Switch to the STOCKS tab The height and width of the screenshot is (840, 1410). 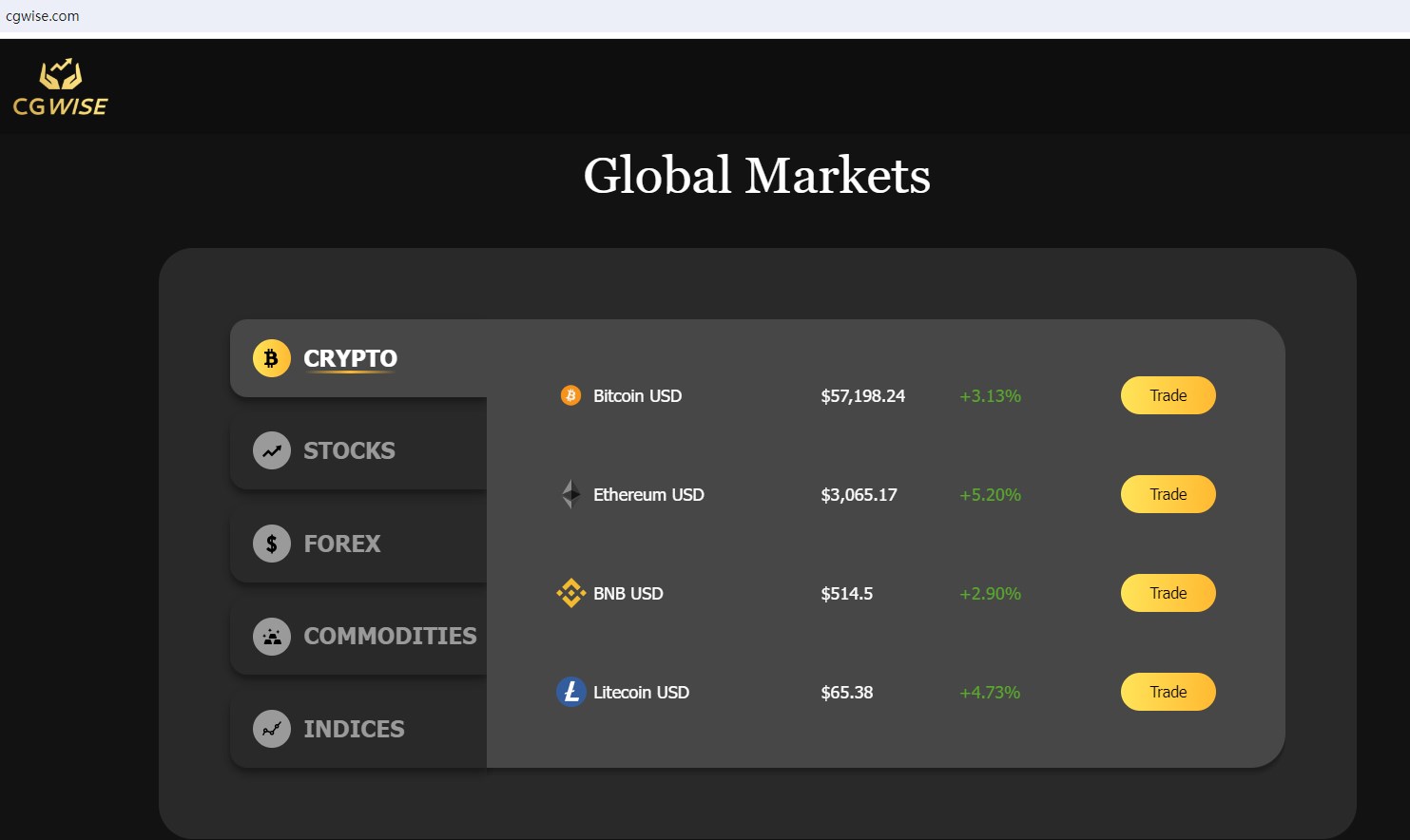pos(349,450)
